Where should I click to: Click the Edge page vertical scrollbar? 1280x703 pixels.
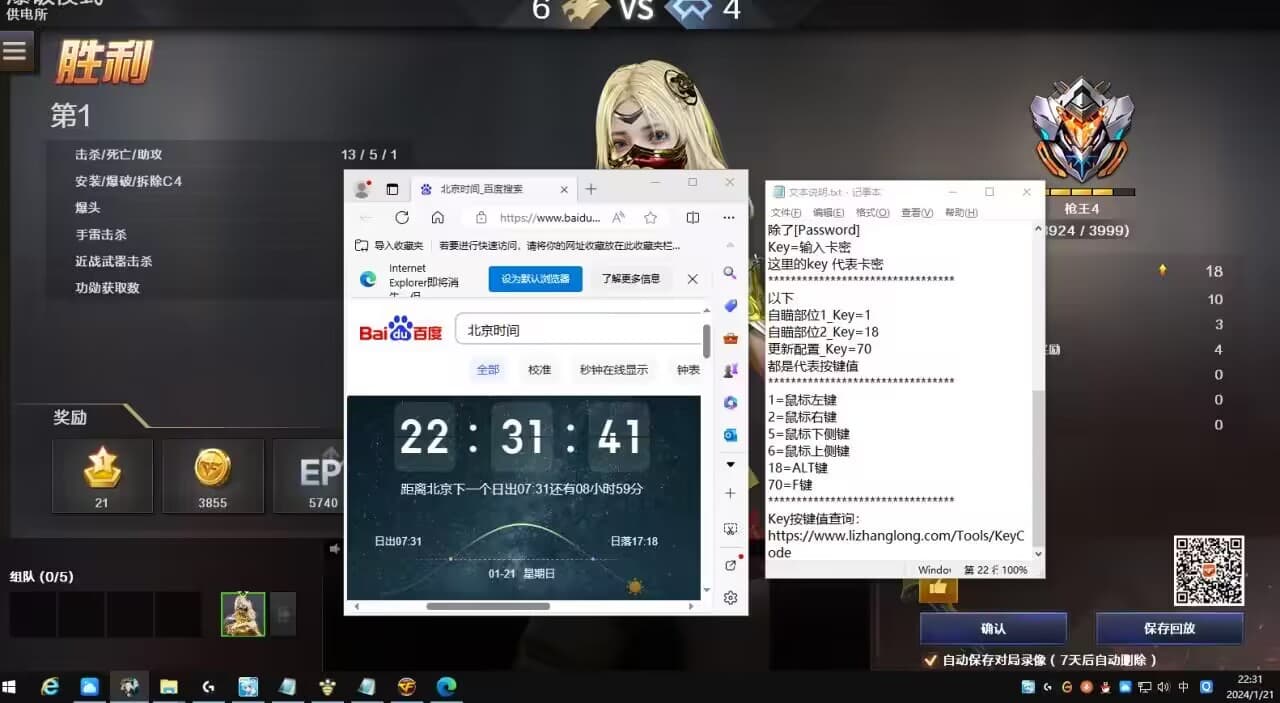tap(706, 340)
